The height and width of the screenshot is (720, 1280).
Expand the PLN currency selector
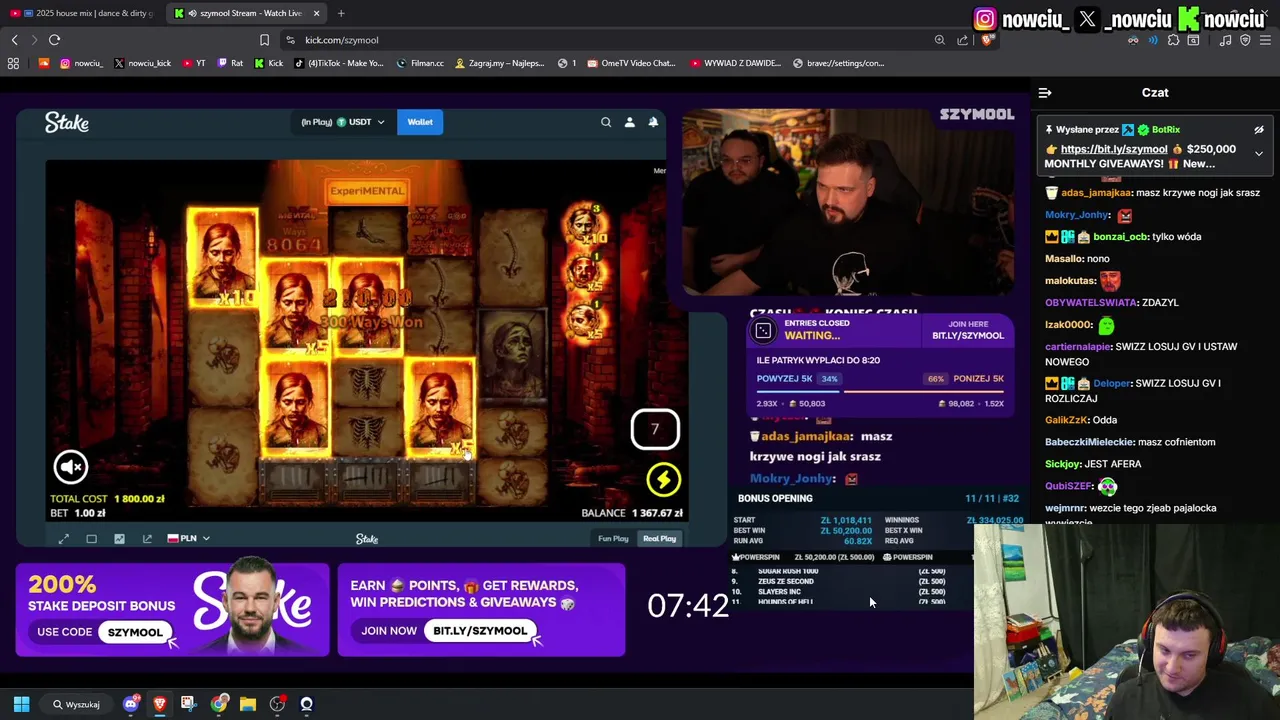click(x=188, y=539)
